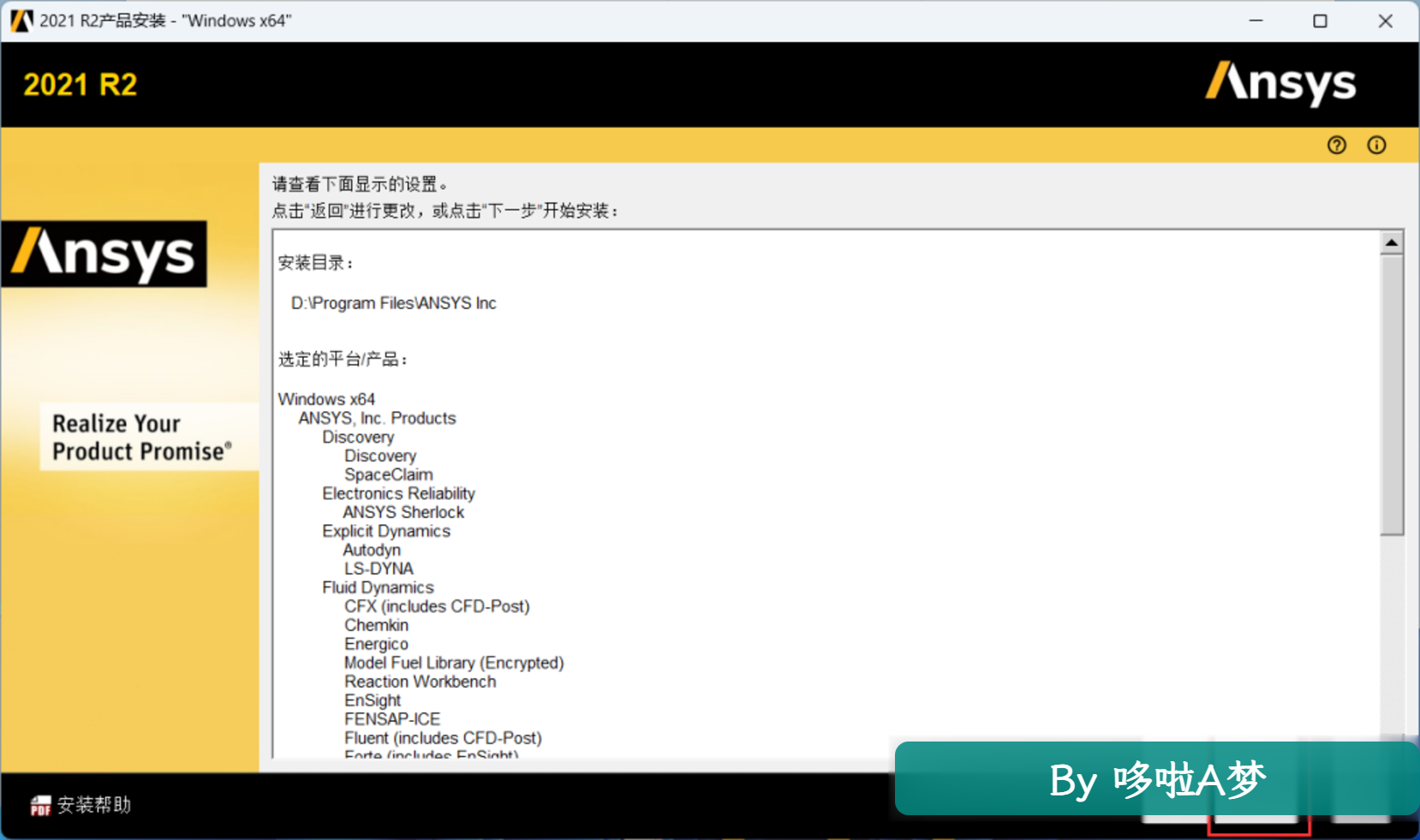Minimize the installer window
This screenshot has height=840, width=1420.
click(1256, 21)
